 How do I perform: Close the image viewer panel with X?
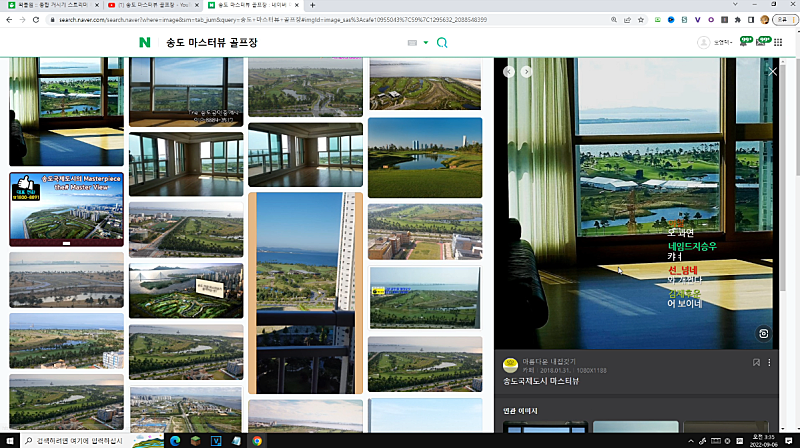pos(772,72)
